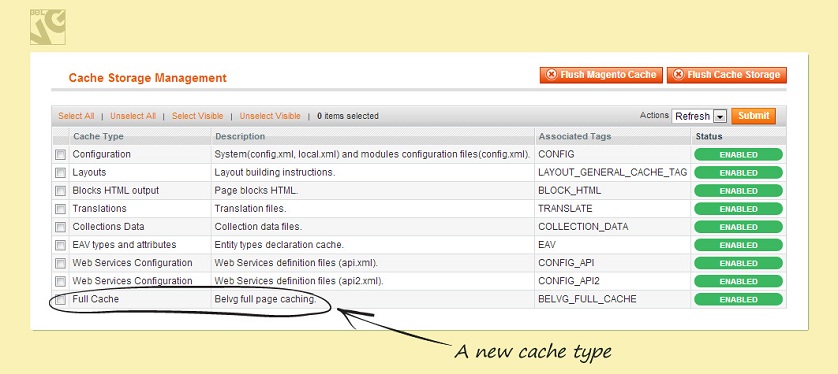838x374 pixels.
Task: Check the Layouts cache checkbox
Action: click(60, 173)
